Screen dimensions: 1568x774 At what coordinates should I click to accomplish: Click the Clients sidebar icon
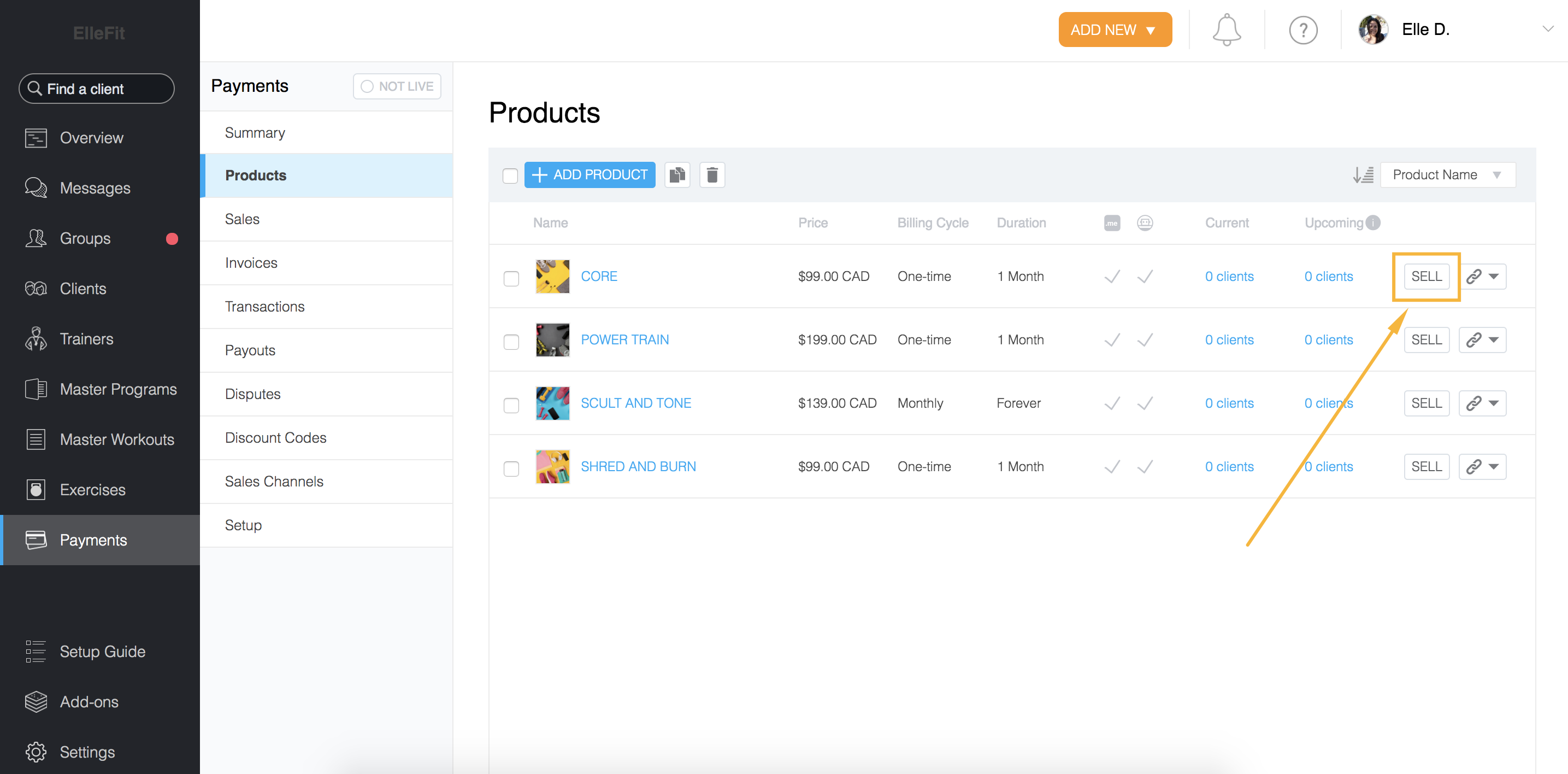[36, 289]
